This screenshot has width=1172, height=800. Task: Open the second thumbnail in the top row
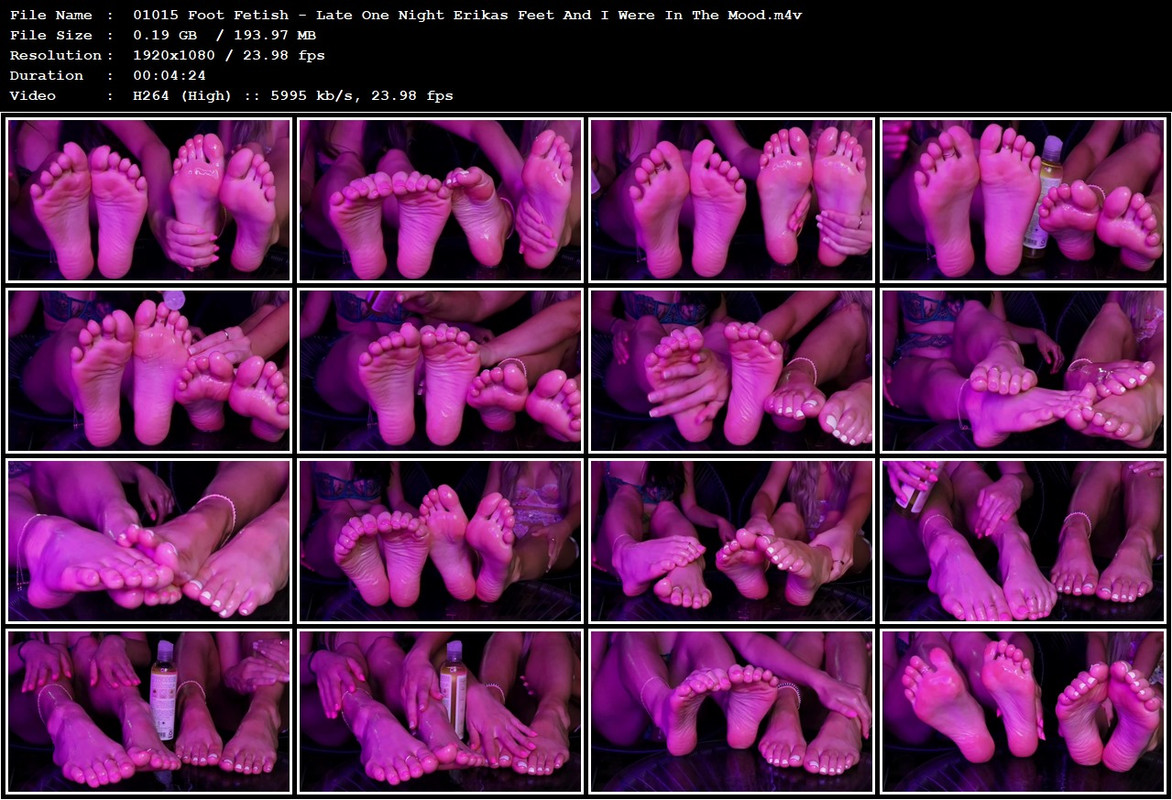click(x=440, y=200)
